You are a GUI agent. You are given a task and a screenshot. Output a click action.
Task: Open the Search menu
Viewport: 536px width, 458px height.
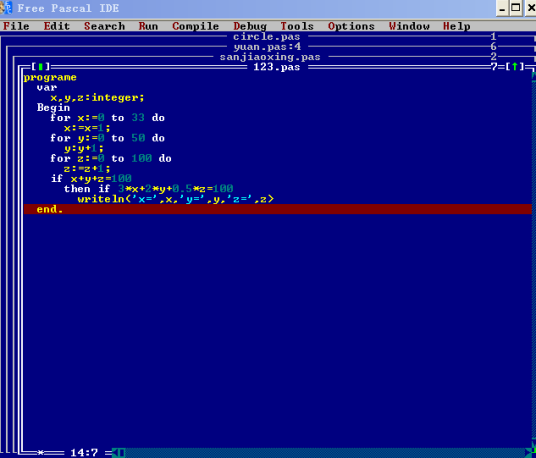tap(105, 26)
